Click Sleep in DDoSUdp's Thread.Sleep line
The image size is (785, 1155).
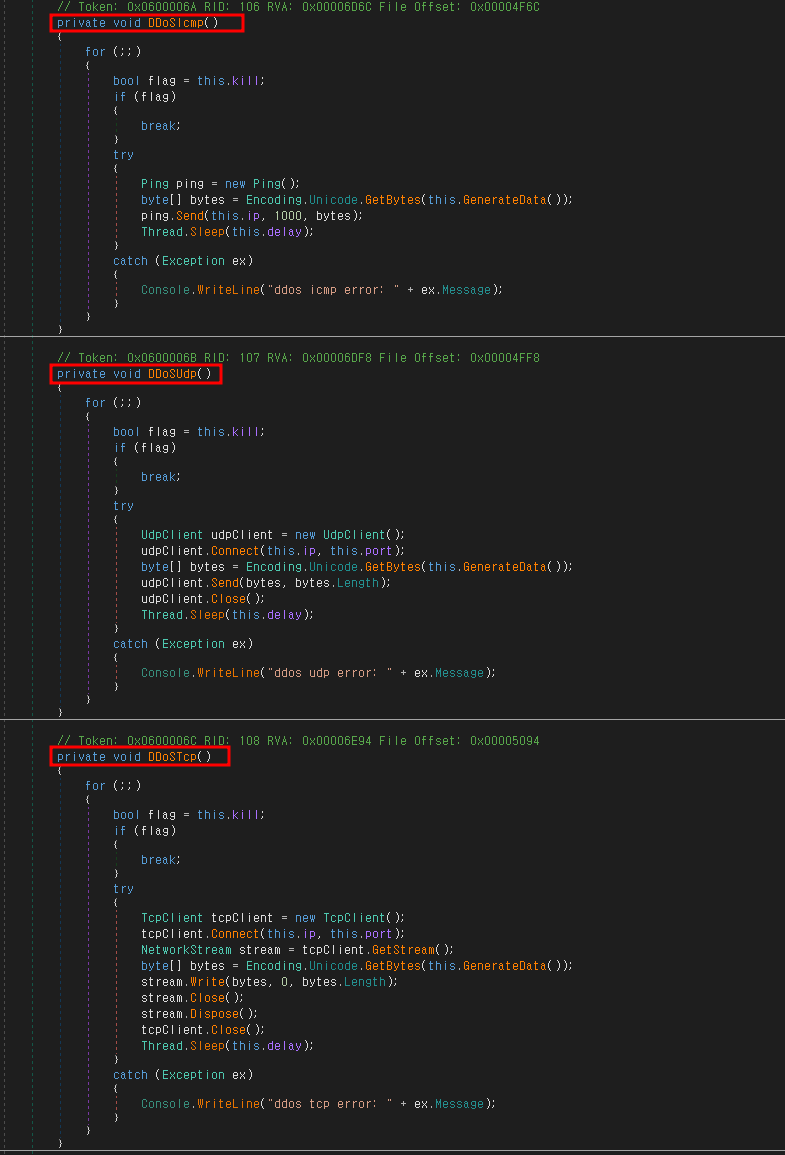208,615
